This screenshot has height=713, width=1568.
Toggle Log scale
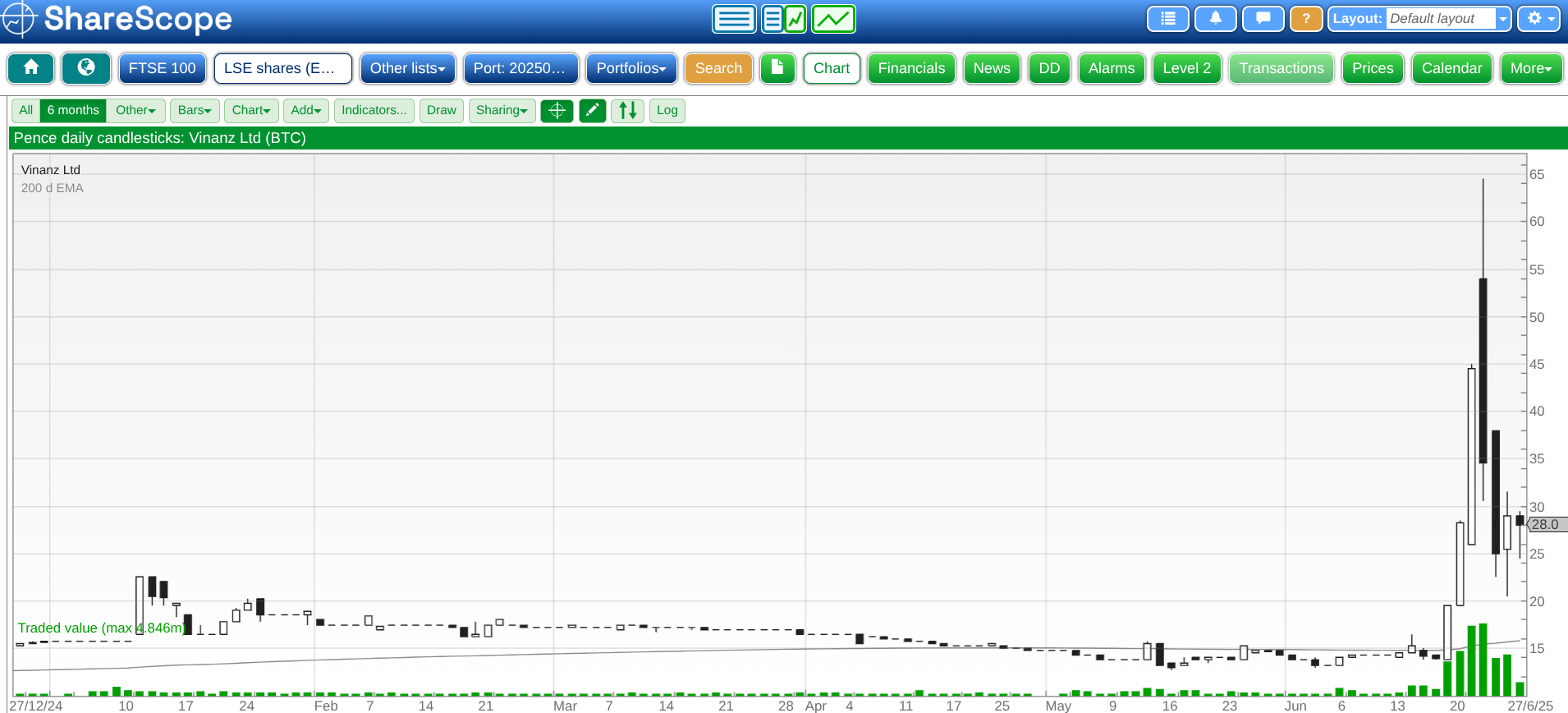coord(667,110)
